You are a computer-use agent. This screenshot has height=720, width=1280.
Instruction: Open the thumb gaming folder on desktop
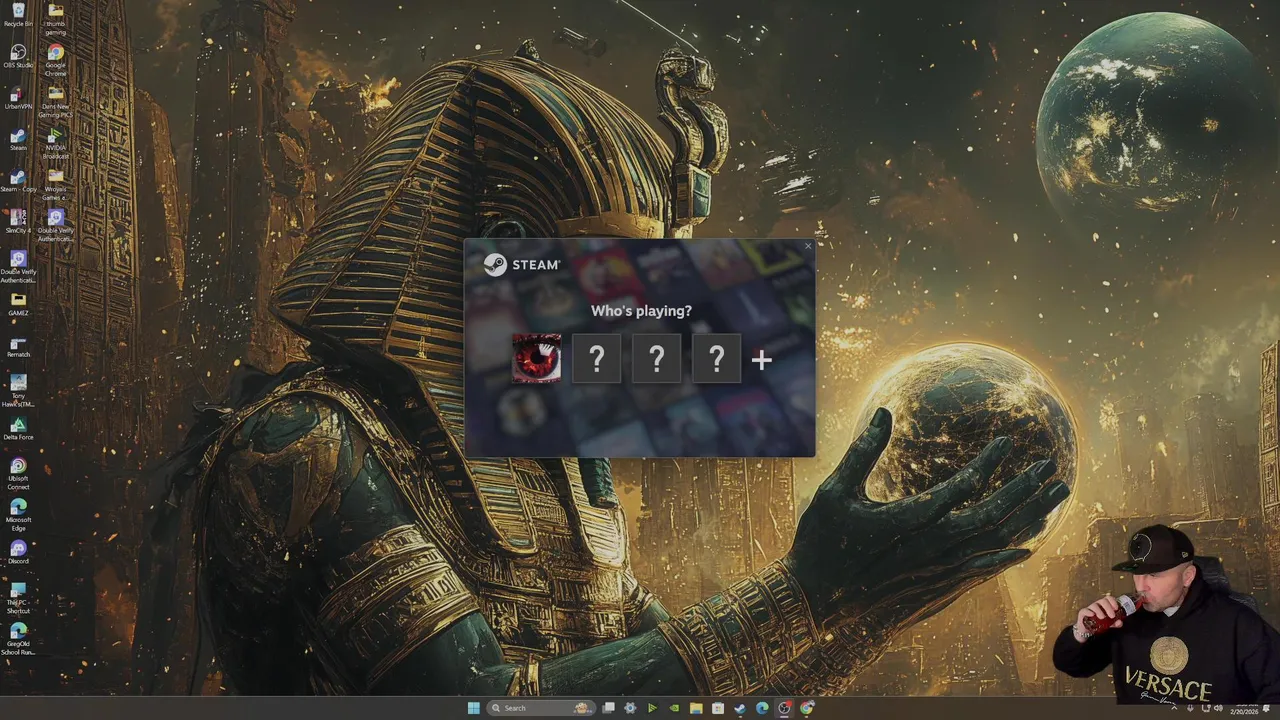tap(56, 19)
